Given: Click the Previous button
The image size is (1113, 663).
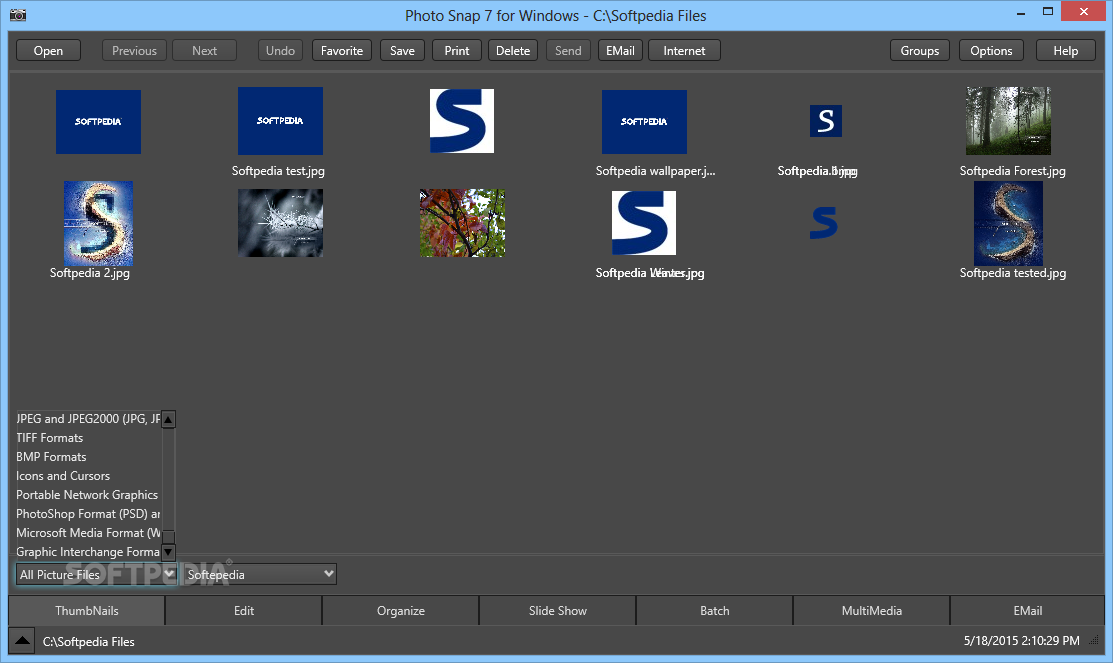Looking at the screenshot, I should [134, 50].
